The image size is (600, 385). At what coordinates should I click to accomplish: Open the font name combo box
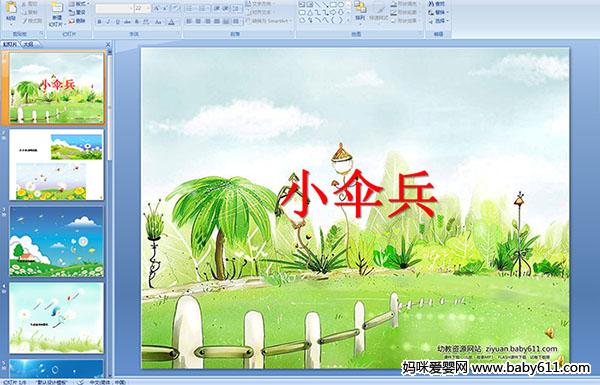(114, 8)
